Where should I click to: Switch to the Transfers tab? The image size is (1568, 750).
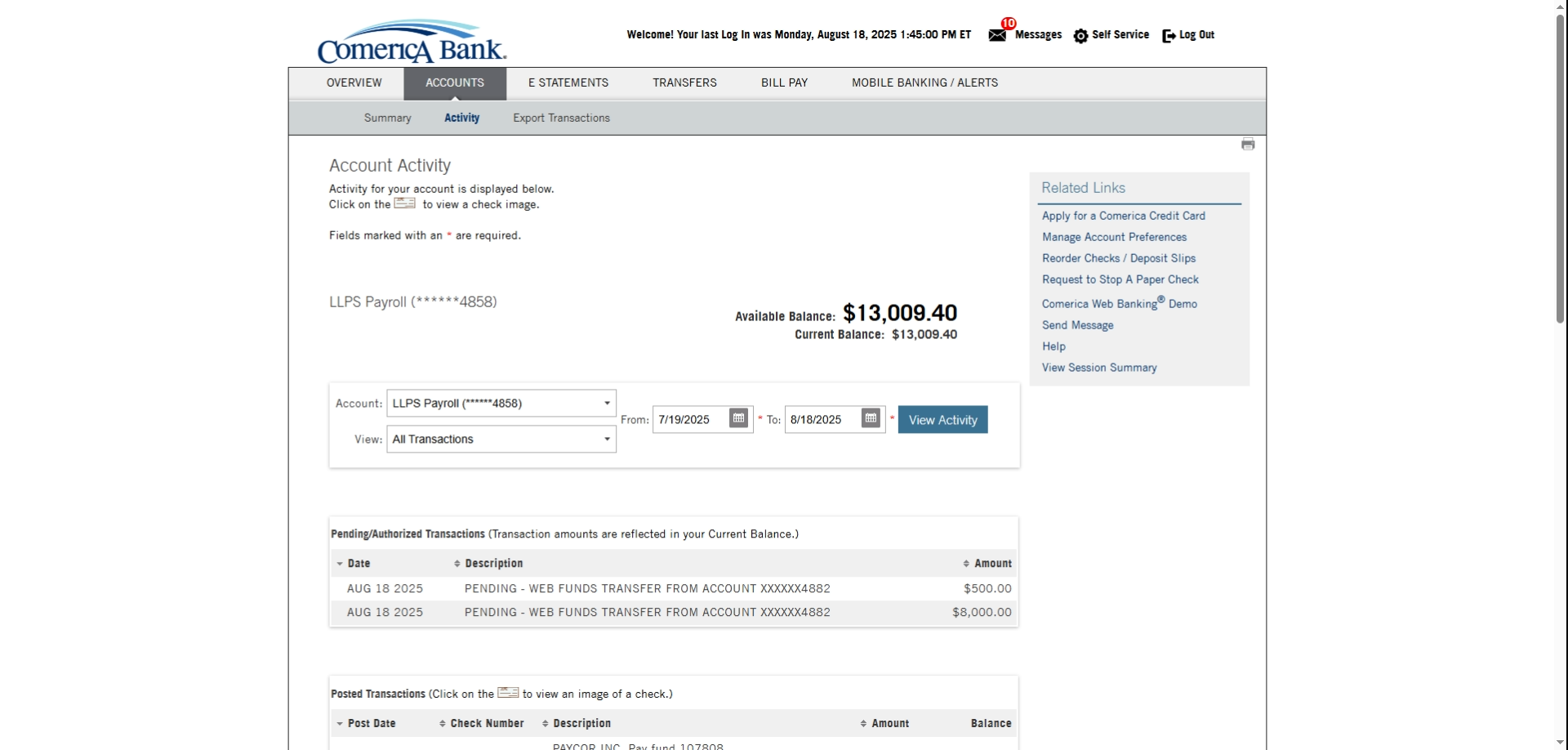click(684, 83)
